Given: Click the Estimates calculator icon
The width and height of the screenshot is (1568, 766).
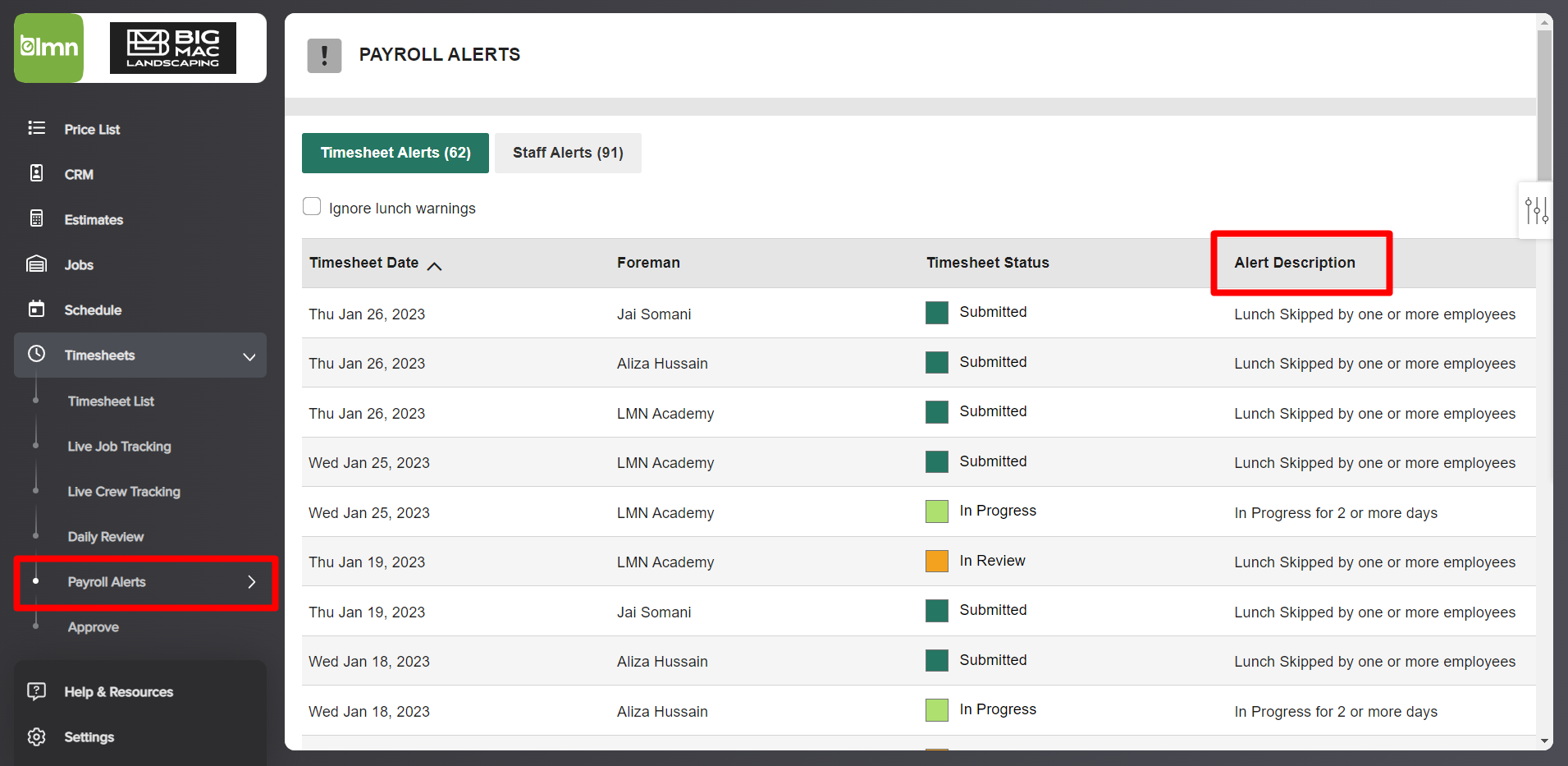Looking at the screenshot, I should pyautogui.click(x=36, y=218).
